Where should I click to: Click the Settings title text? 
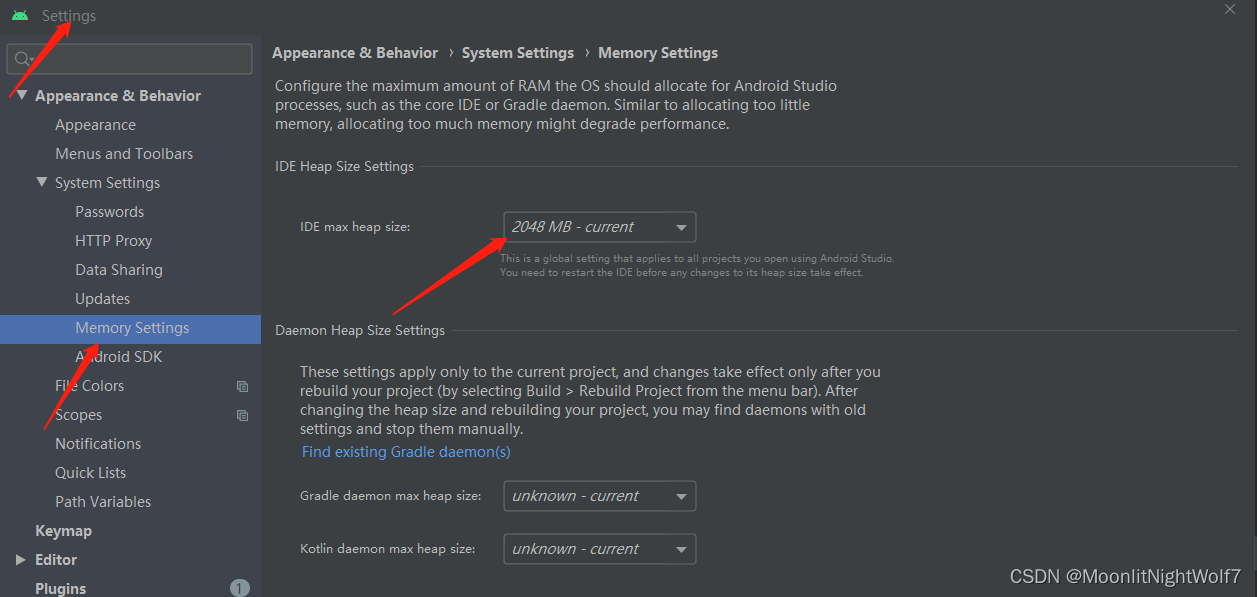point(69,16)
